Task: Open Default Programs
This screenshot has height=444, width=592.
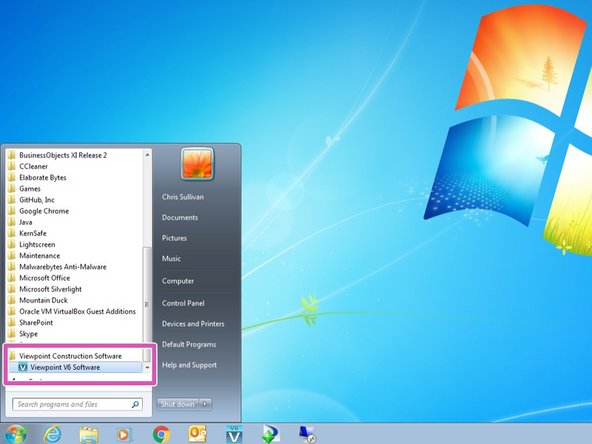Action: [189, 344]
